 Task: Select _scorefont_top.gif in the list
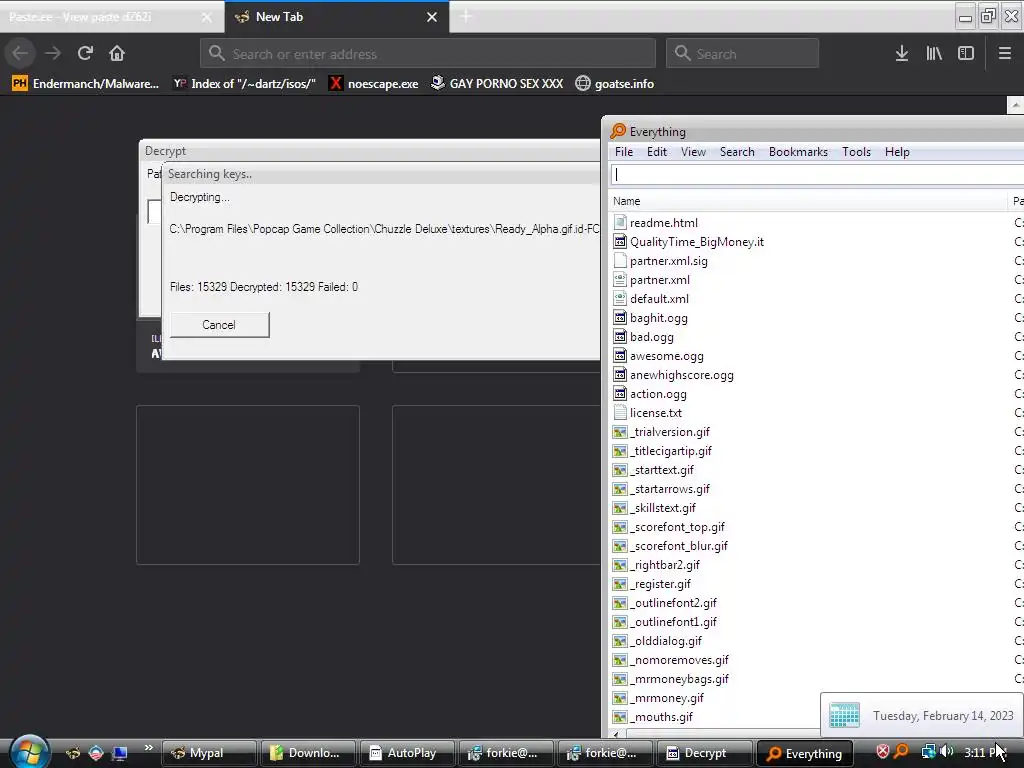pos(677,526)
